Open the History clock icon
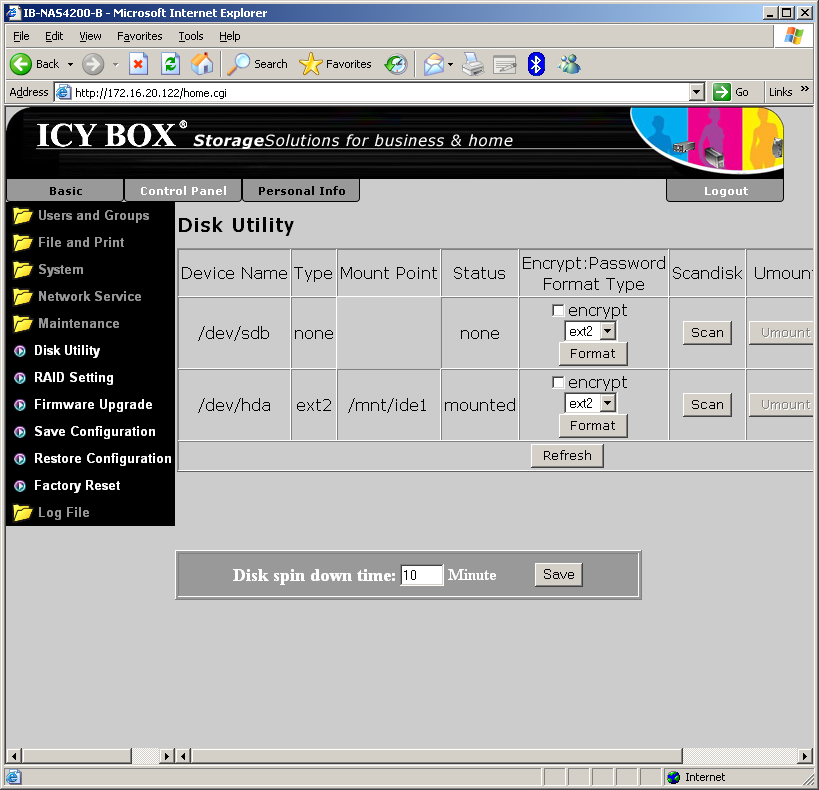819x790 pixels. pos(396,64)
